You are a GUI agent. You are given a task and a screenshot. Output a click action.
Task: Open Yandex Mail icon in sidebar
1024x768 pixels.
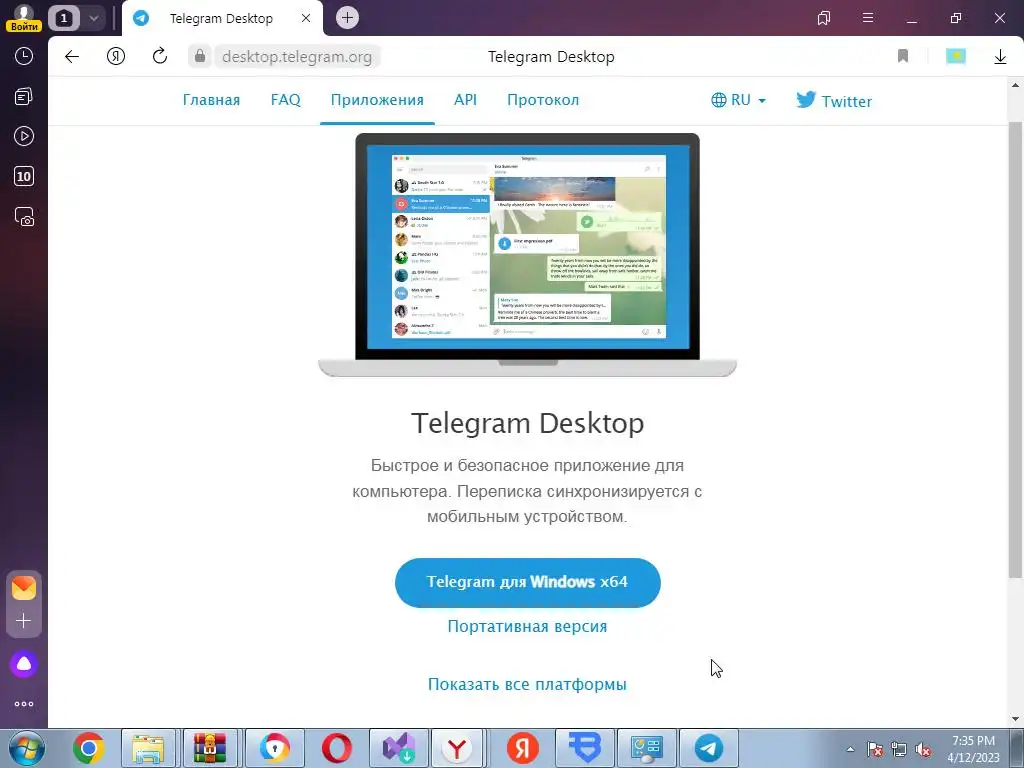24,588
